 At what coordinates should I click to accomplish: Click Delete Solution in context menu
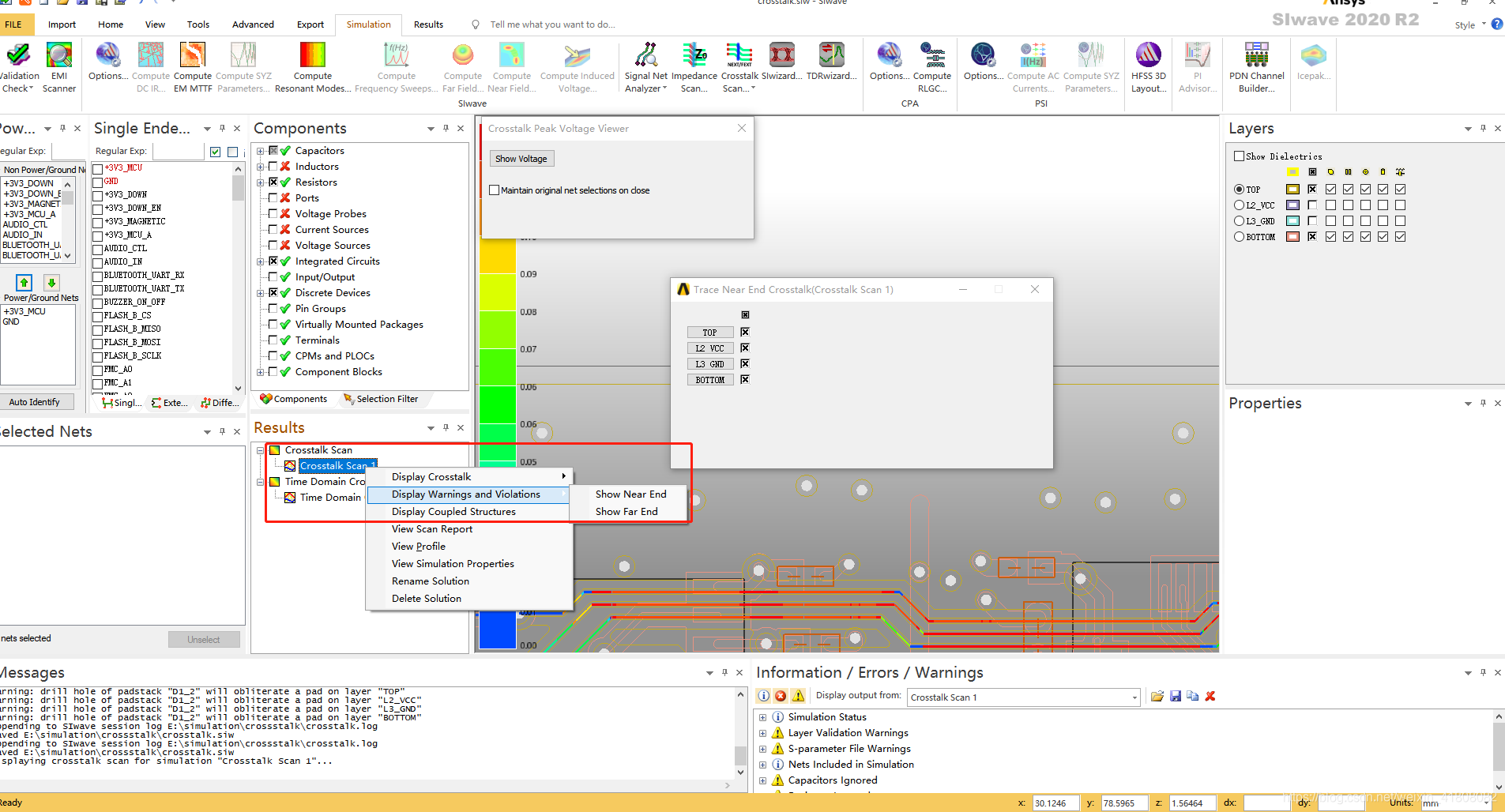[427, 599]
